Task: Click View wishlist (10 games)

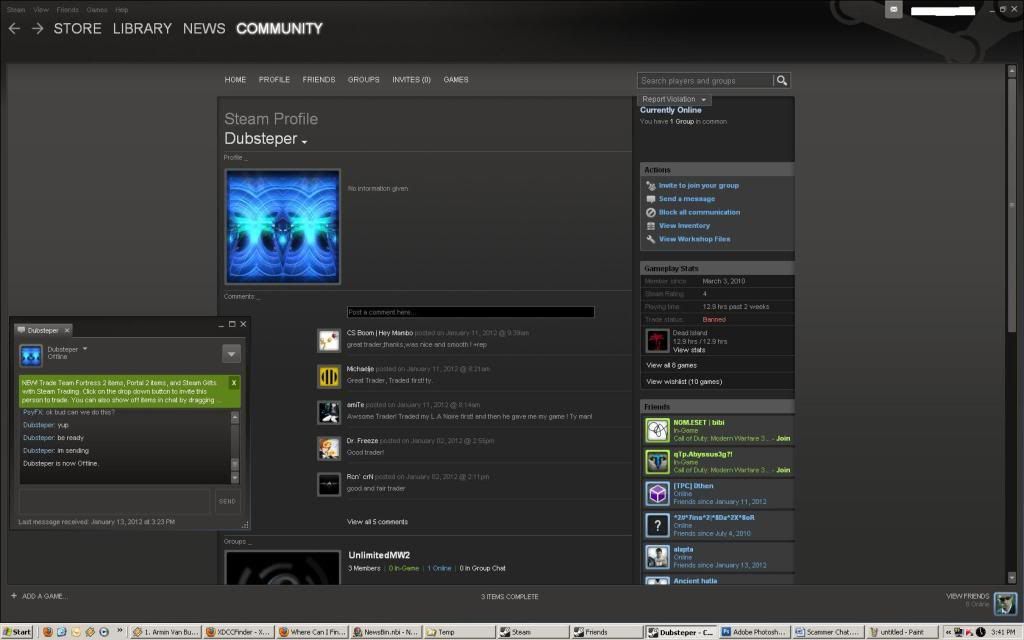Action: click(x=684, y=381)
